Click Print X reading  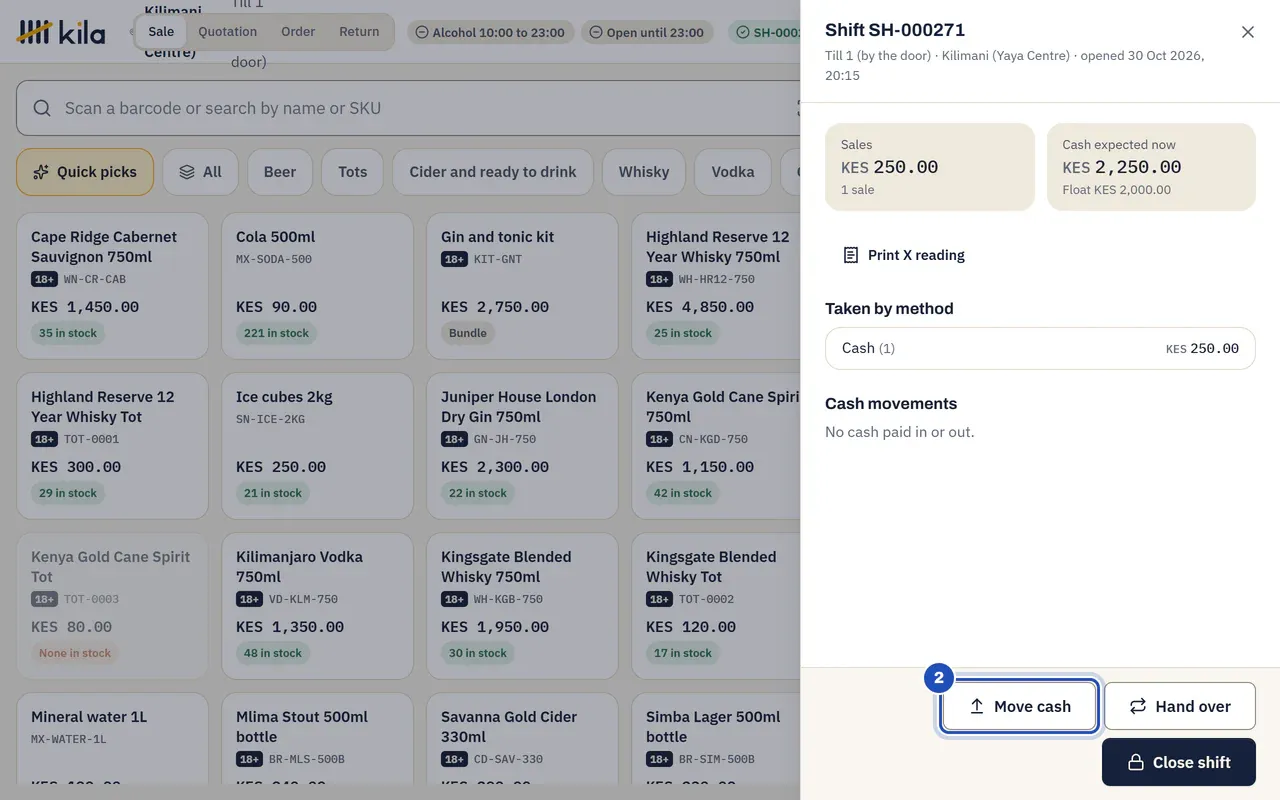pyautogui.click(x=904, y=255)
